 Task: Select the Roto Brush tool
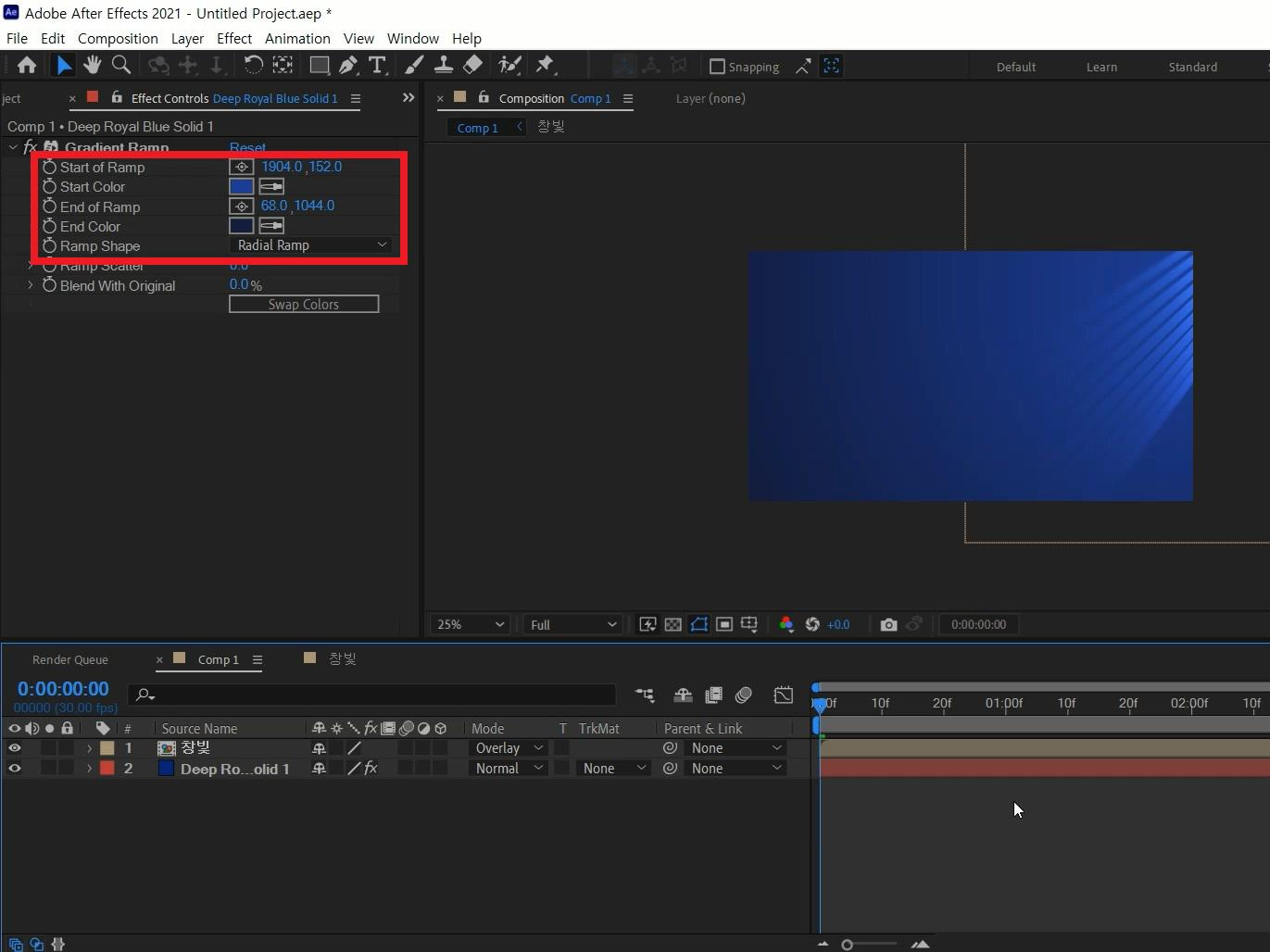click(509, 65)
